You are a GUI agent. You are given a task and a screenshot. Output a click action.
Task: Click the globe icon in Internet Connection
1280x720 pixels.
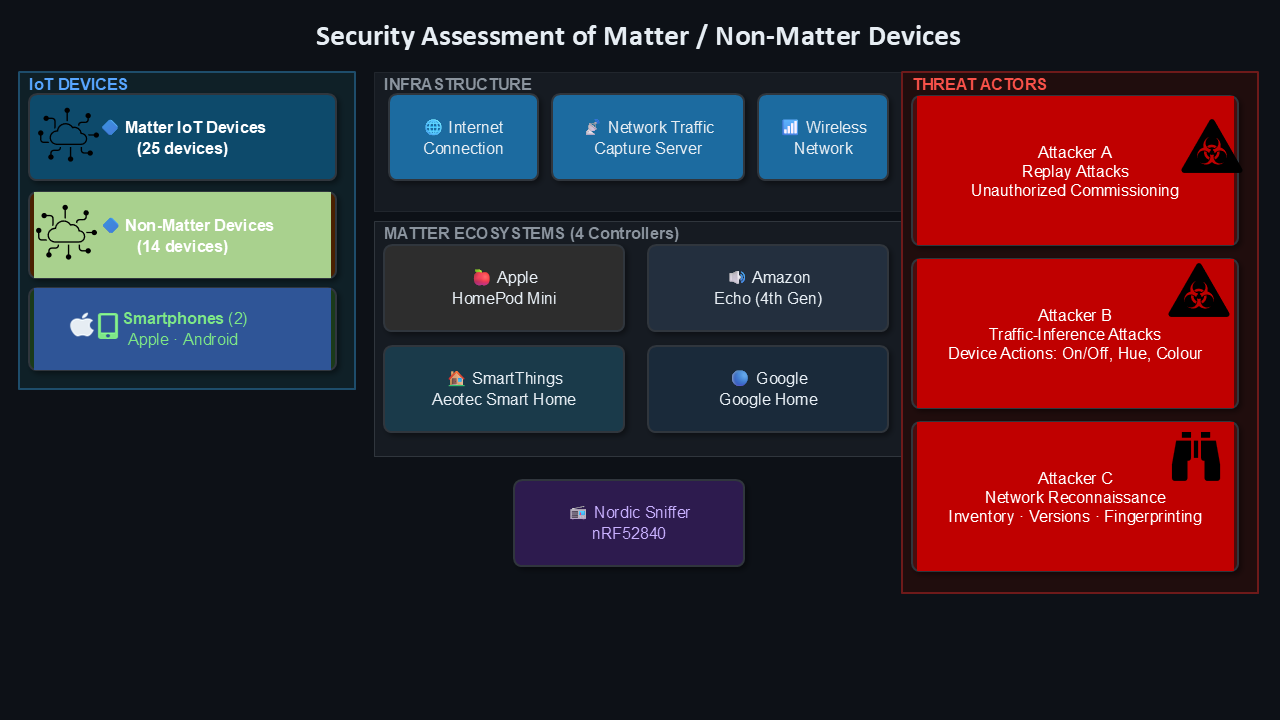coord(433,127)
